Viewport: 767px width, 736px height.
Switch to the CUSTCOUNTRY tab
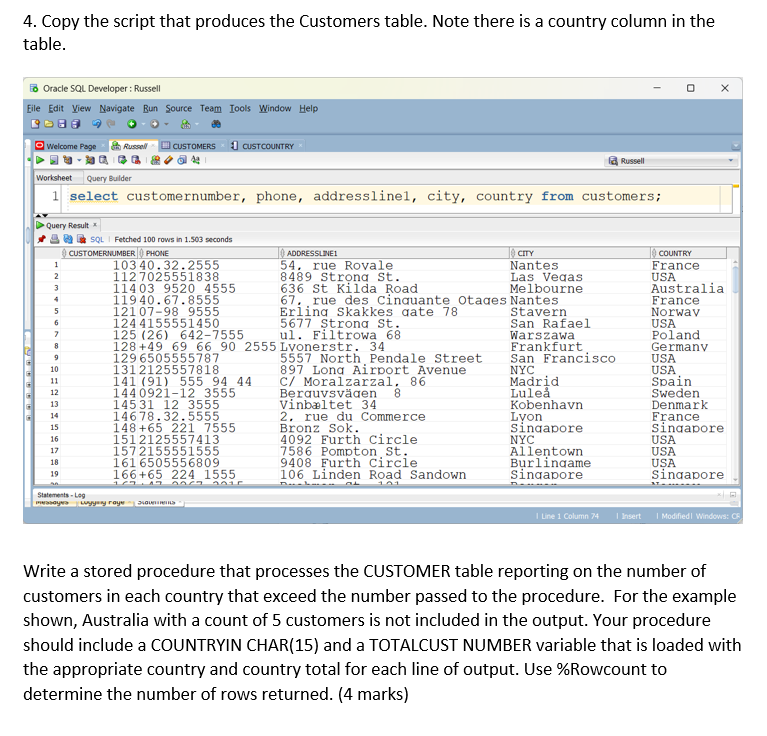click(x=267, y=146)
